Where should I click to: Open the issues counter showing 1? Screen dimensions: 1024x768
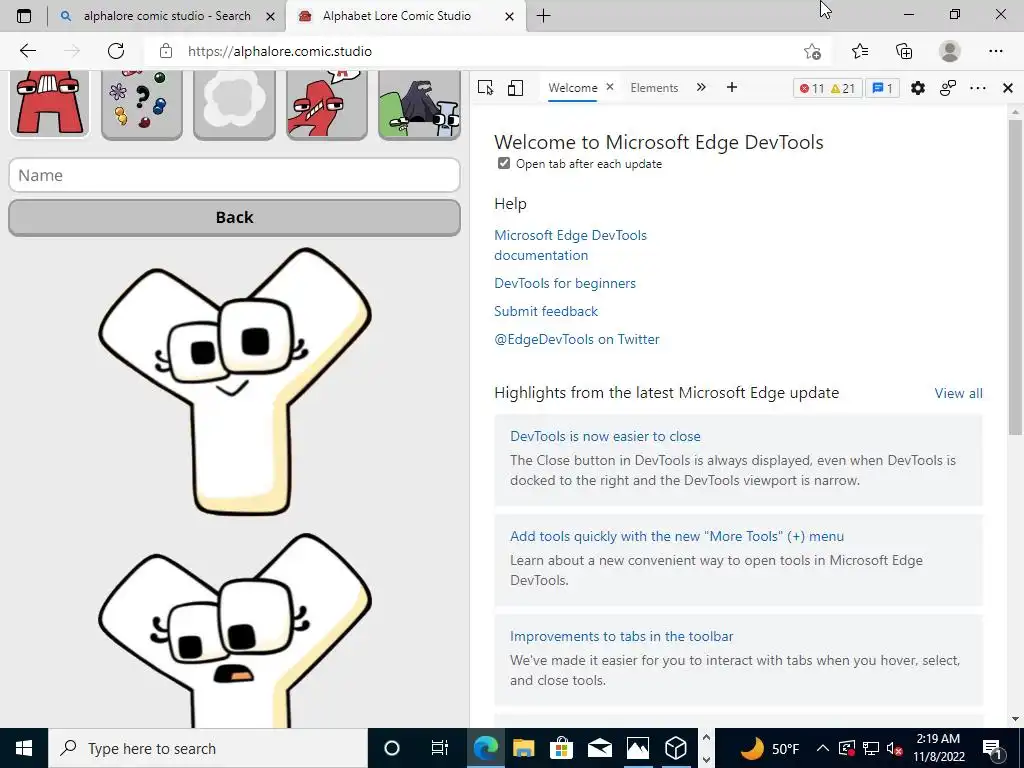click(882, 88)
